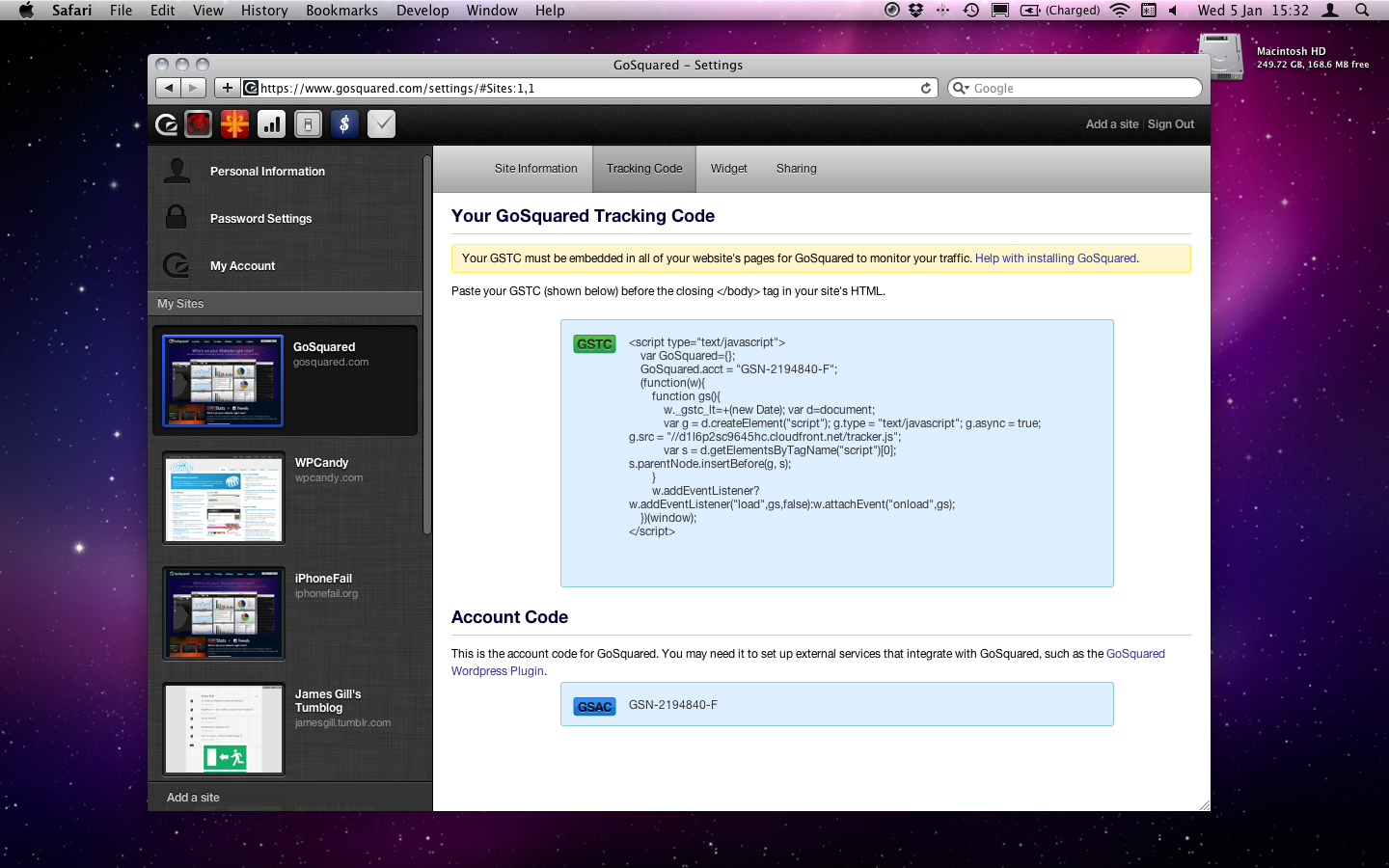Click the "My Sites" sidebar header
This screenshot has width=1389, height=868.
pos(180,304)
